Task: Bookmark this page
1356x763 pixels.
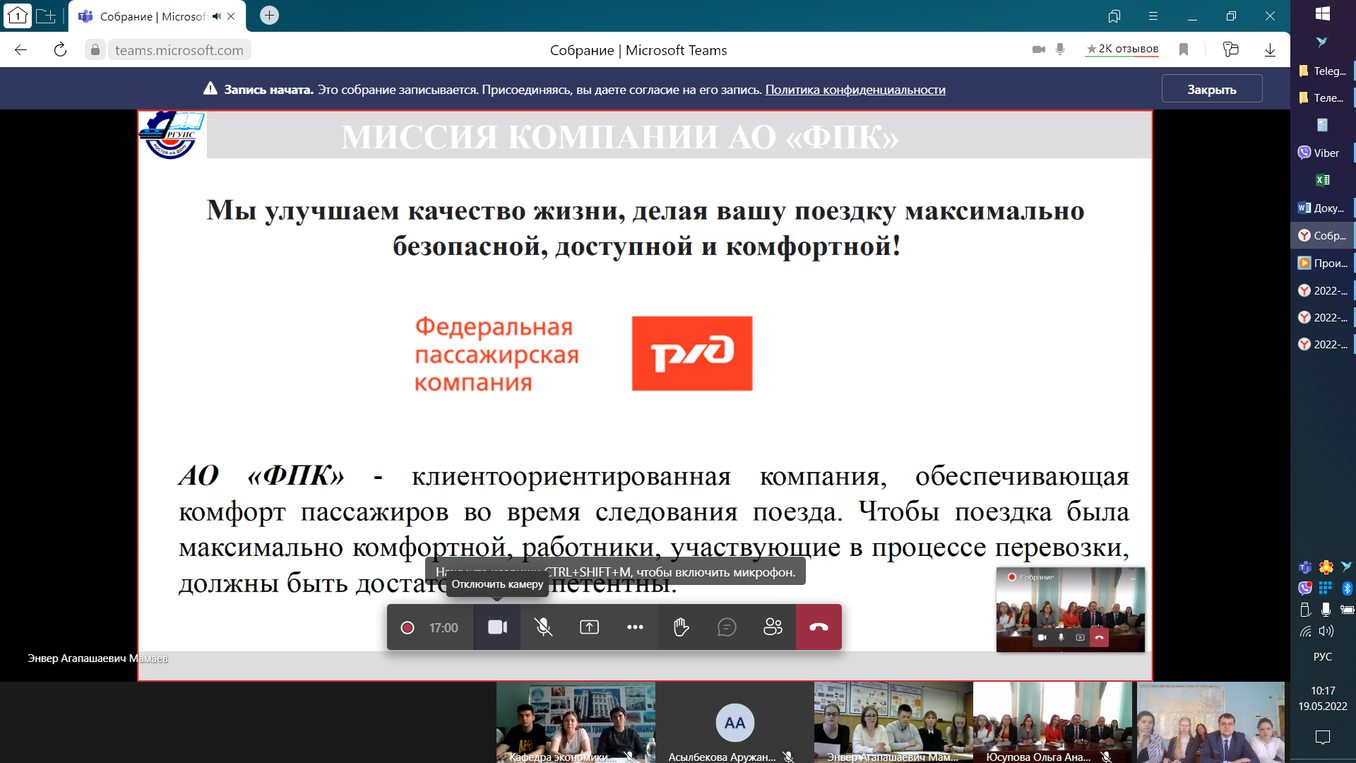Action: click(x=1184, y=50)
